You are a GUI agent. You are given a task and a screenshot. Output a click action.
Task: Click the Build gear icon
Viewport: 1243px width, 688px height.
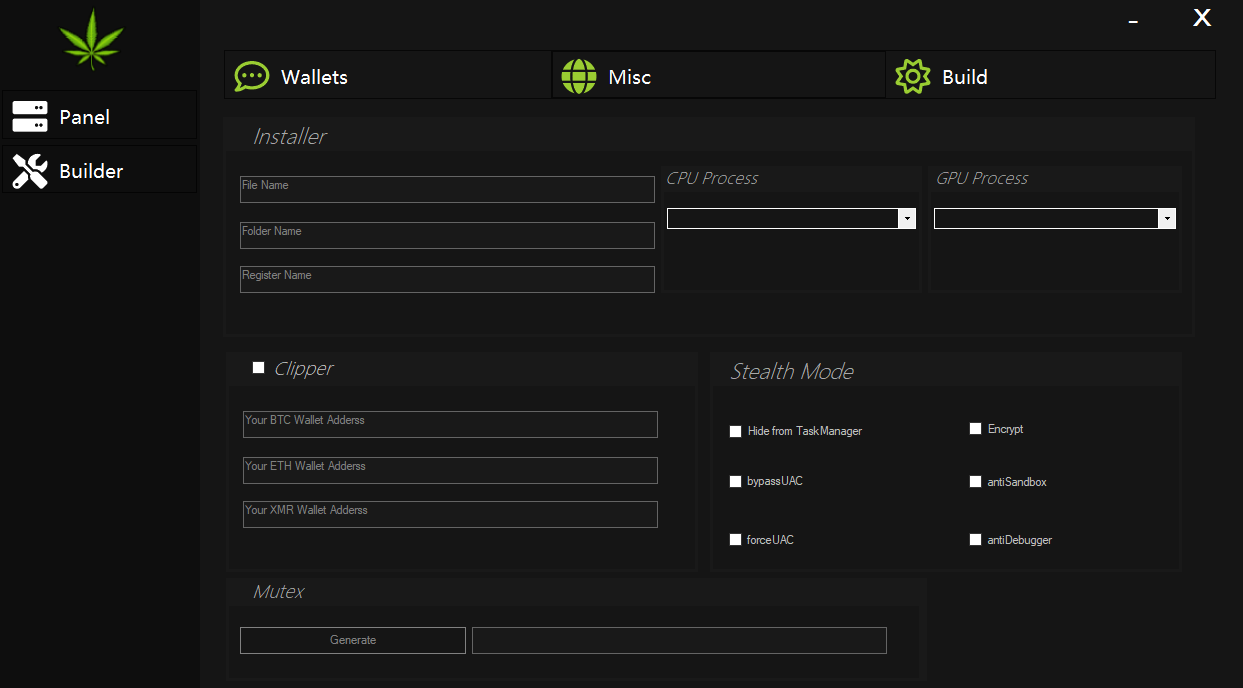tap(912, 77)
